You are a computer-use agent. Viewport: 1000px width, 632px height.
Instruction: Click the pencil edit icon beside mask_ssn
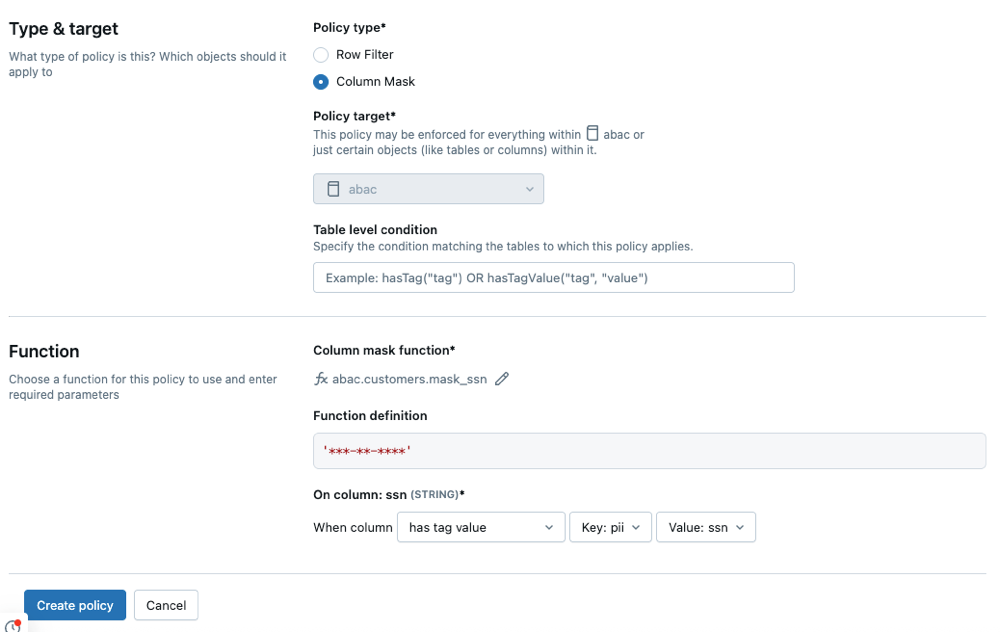502,379
